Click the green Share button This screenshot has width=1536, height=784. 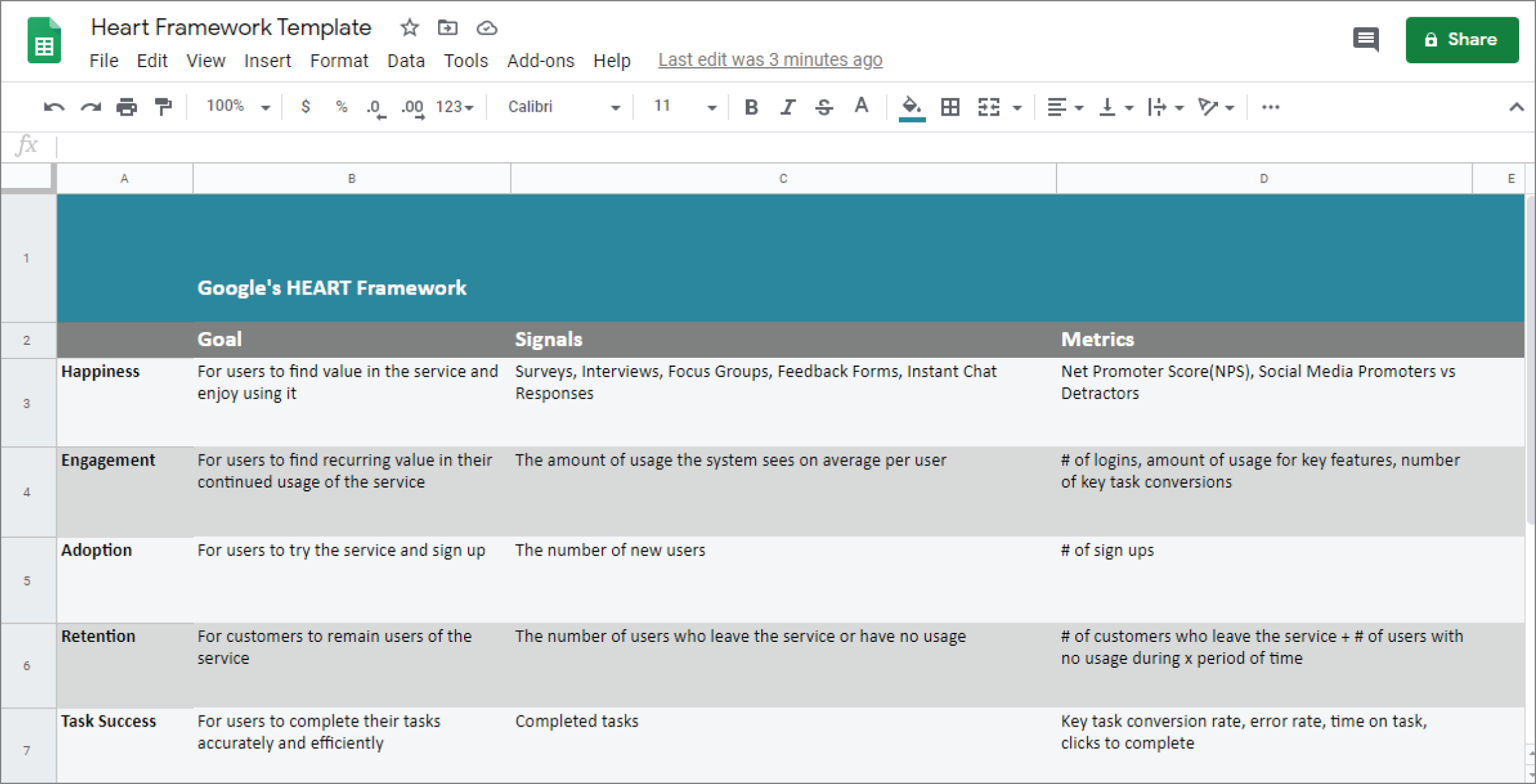click(1462, 39)
